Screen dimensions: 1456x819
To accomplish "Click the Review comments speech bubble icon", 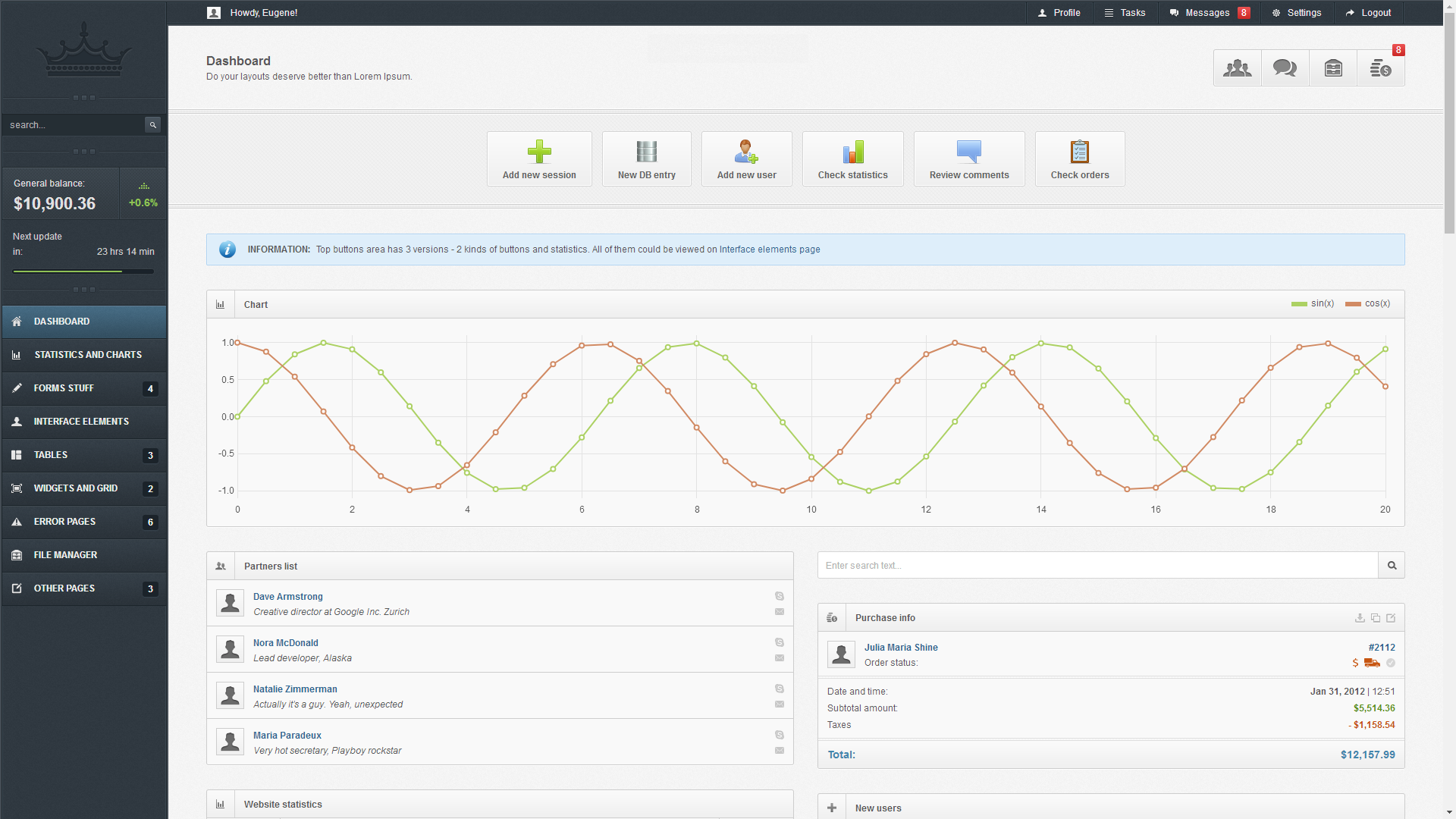I will click(969, 152).
